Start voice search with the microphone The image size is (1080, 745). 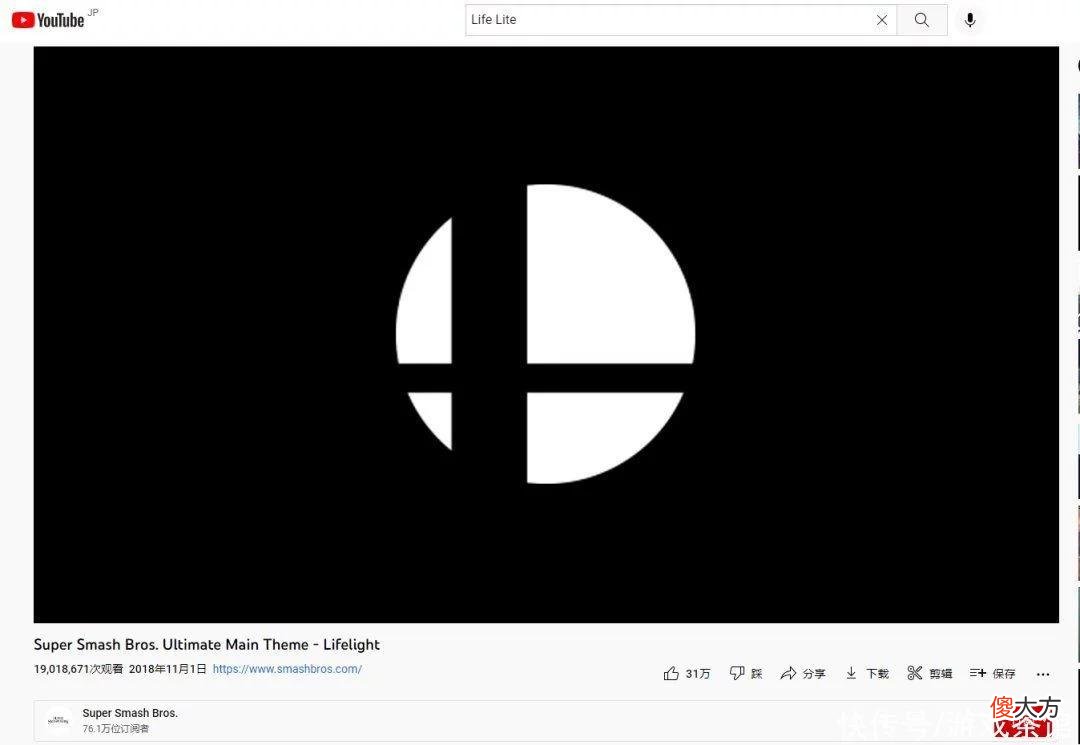click(x=970, y=20)
